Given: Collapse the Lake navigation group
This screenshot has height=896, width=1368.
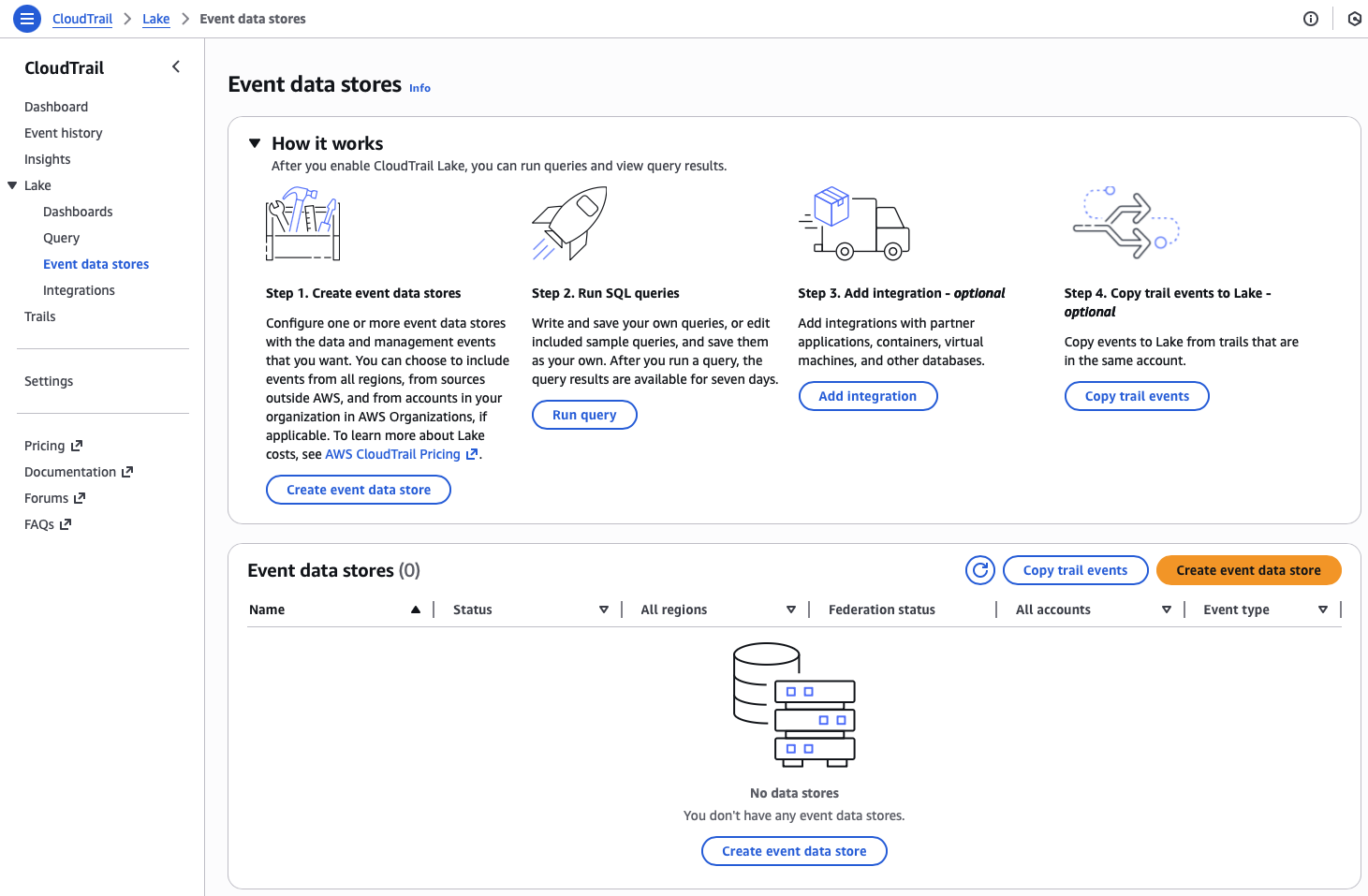Looking at the screenshot, I should pos(13,185).
